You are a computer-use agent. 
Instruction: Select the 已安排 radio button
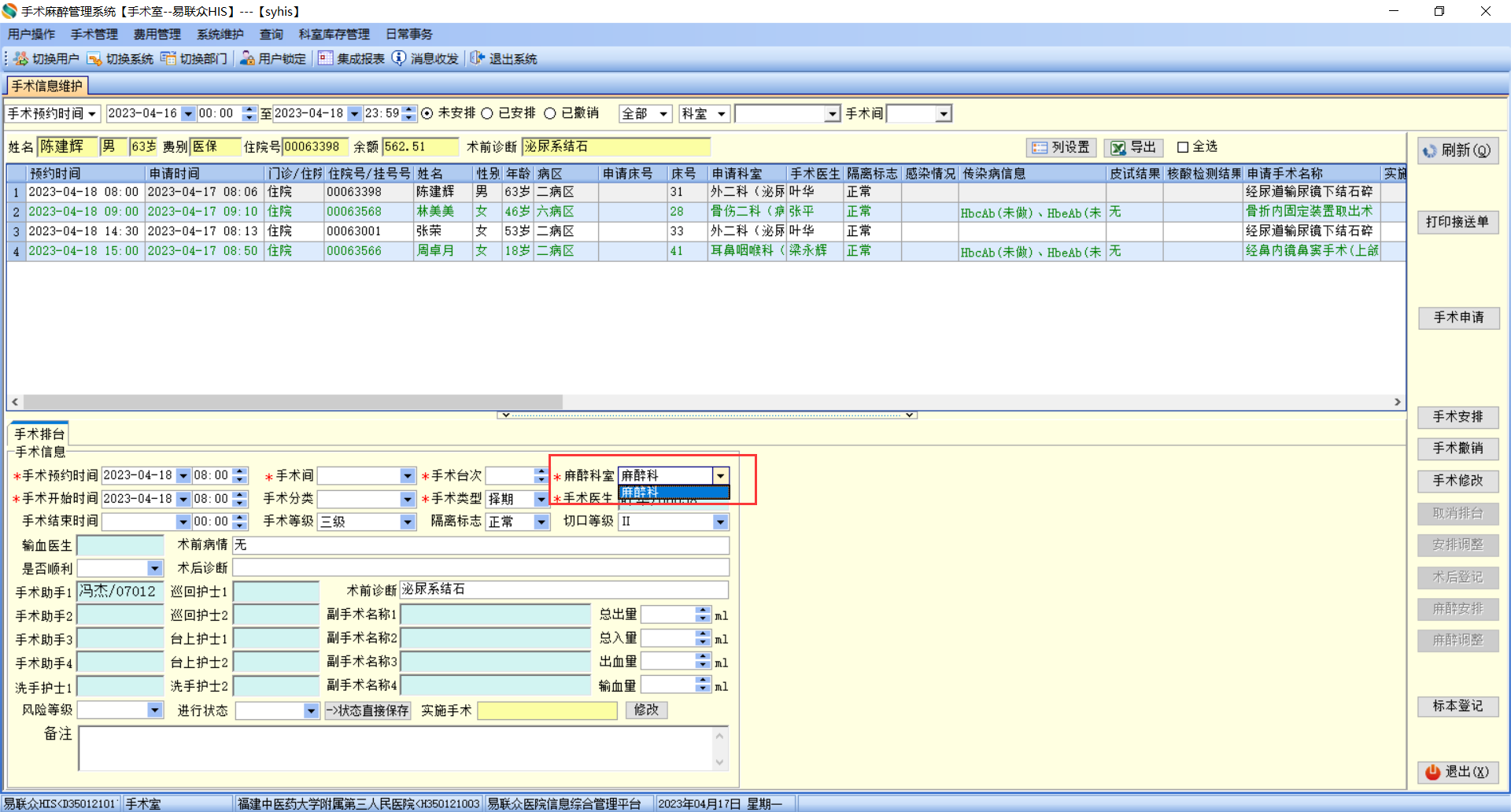pyautogui.click(x=487, y=113)
